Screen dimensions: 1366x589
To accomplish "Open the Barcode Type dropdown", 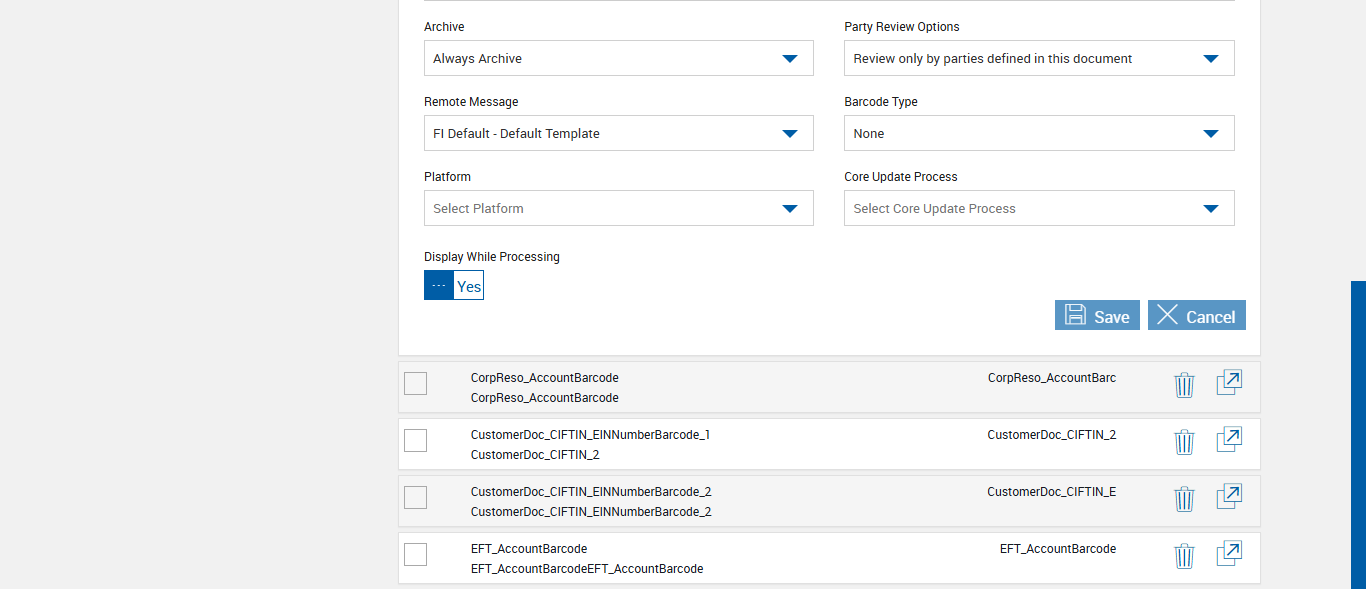I will click(1039, 133).
